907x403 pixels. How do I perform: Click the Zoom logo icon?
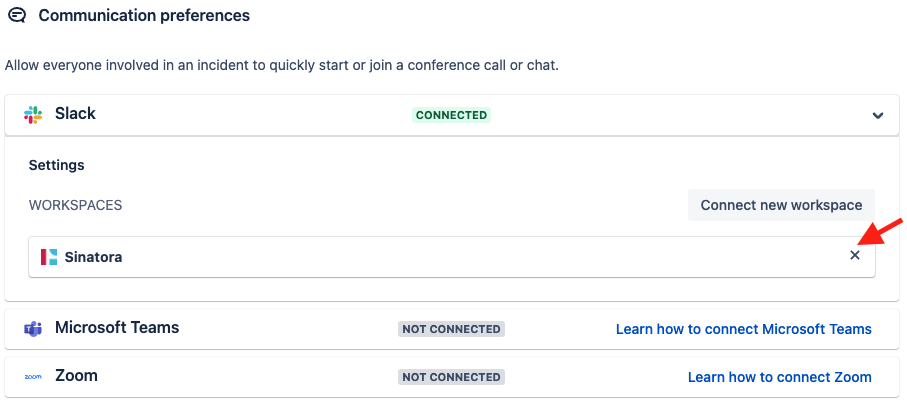pos(33,377)
